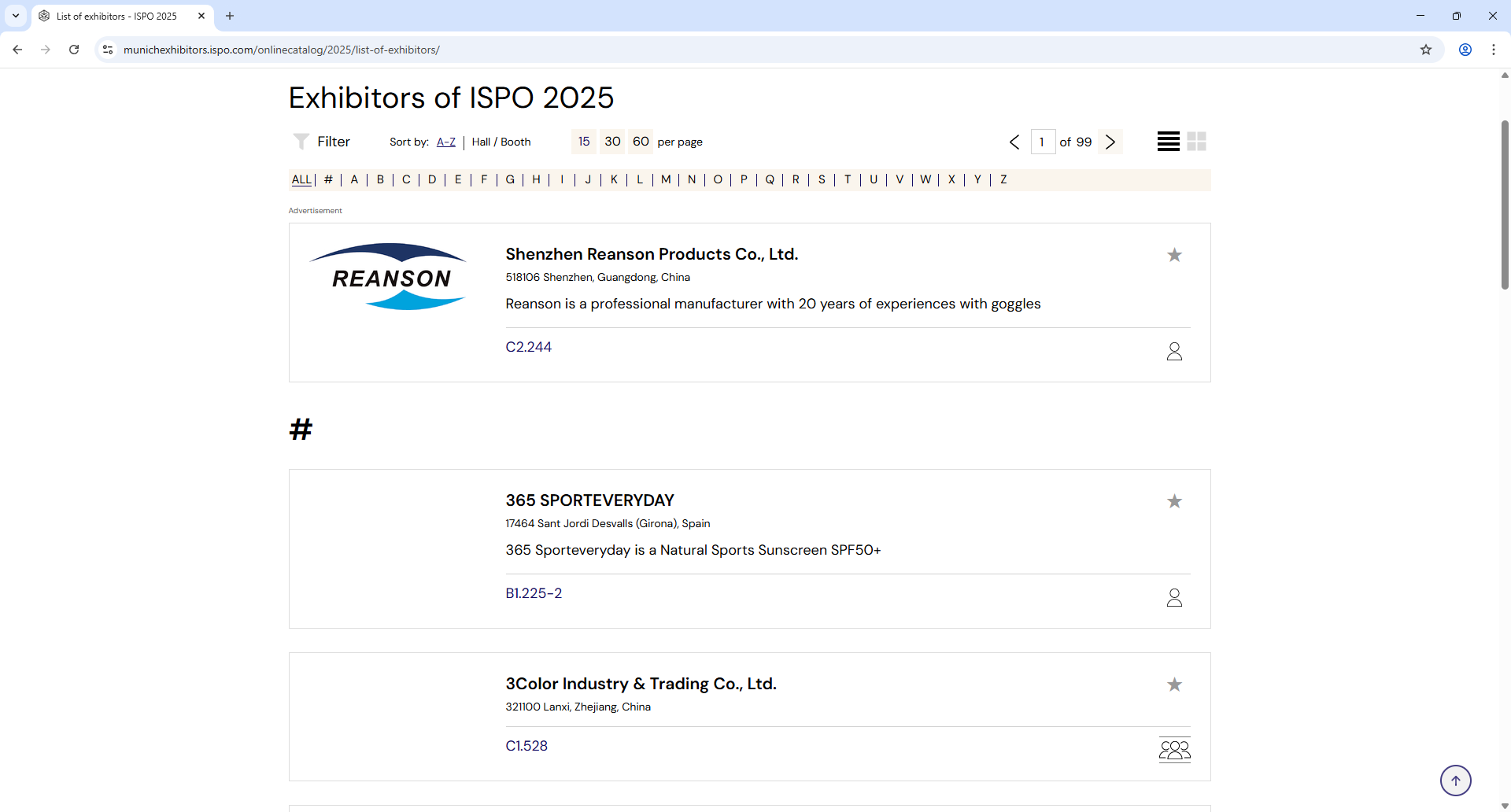Switch to grid view of exhibitors
The image size is (1511, 812).
pyautogui.click(x=1196, y=141)
